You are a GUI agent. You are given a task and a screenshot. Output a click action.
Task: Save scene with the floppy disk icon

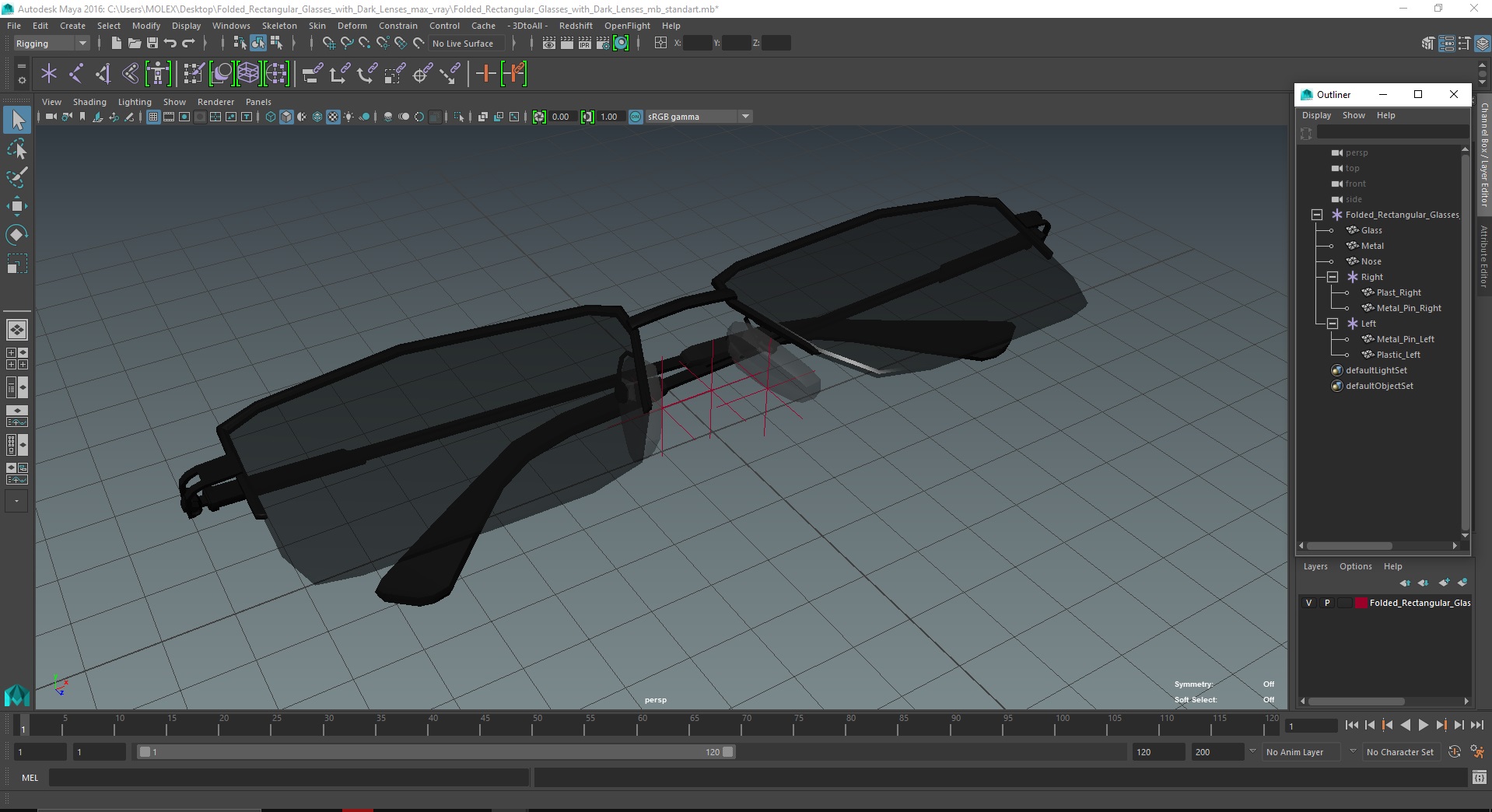pos(152,44)
